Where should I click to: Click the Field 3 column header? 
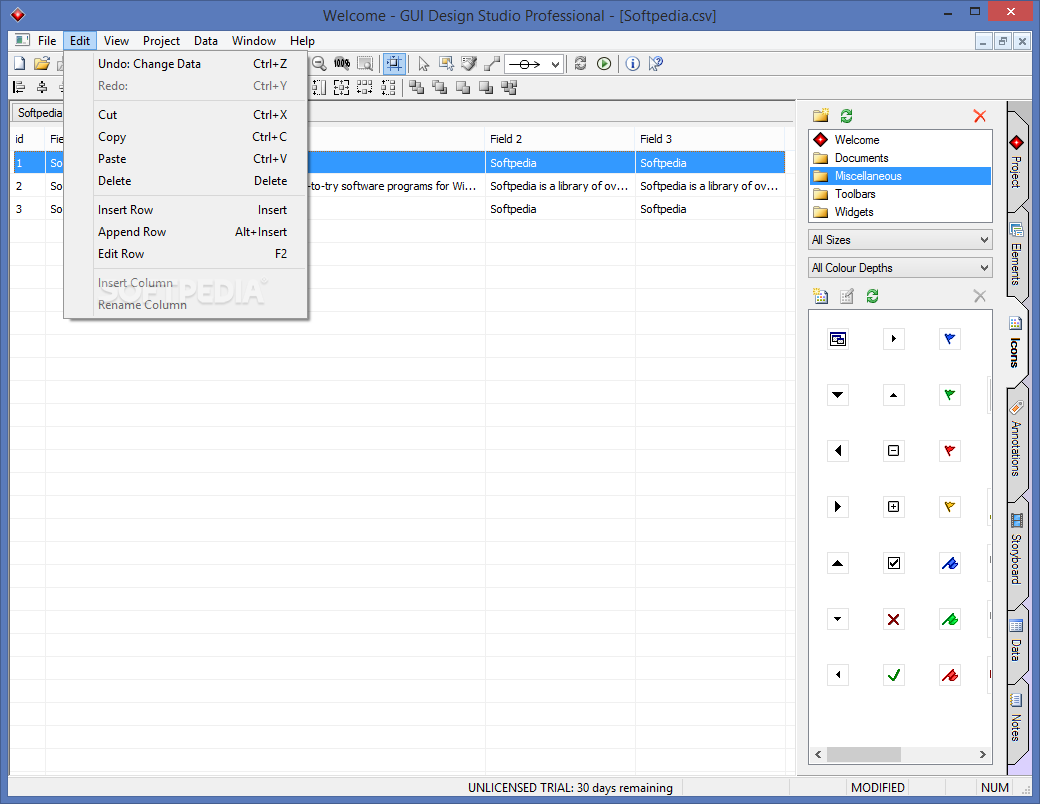710,139
